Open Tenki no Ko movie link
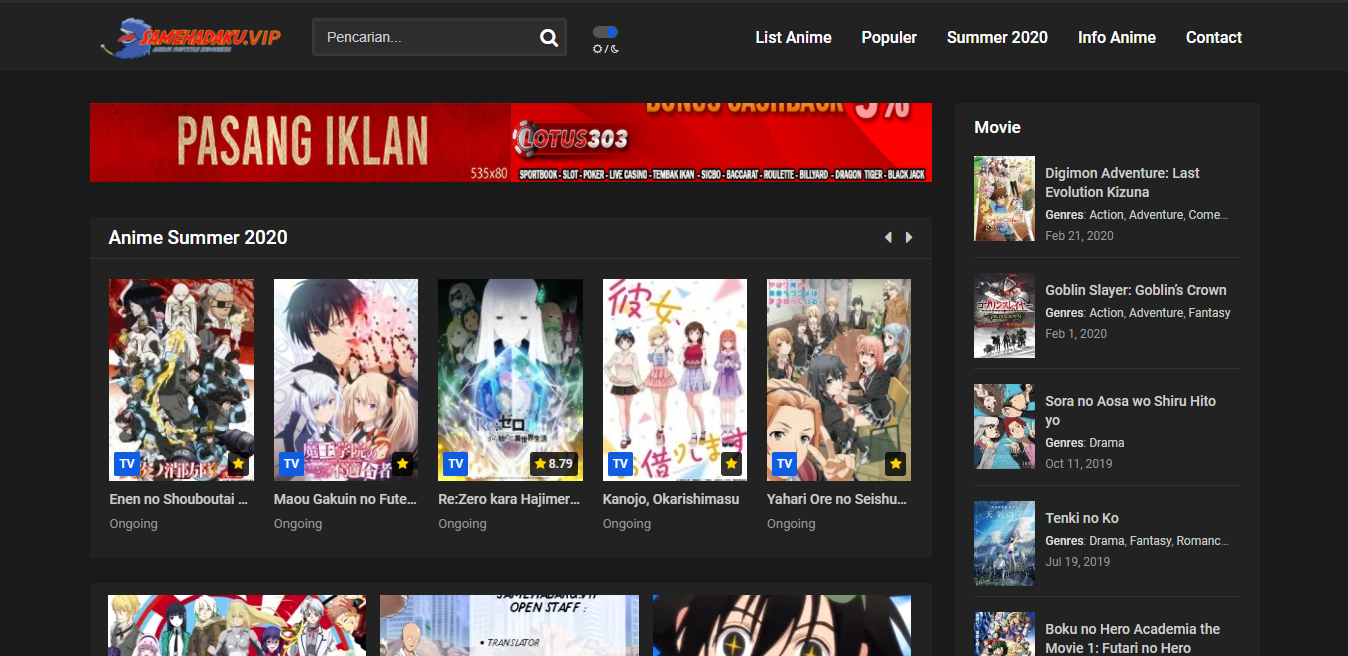This screenshot has height=656, width=1348. [1082, 518]
